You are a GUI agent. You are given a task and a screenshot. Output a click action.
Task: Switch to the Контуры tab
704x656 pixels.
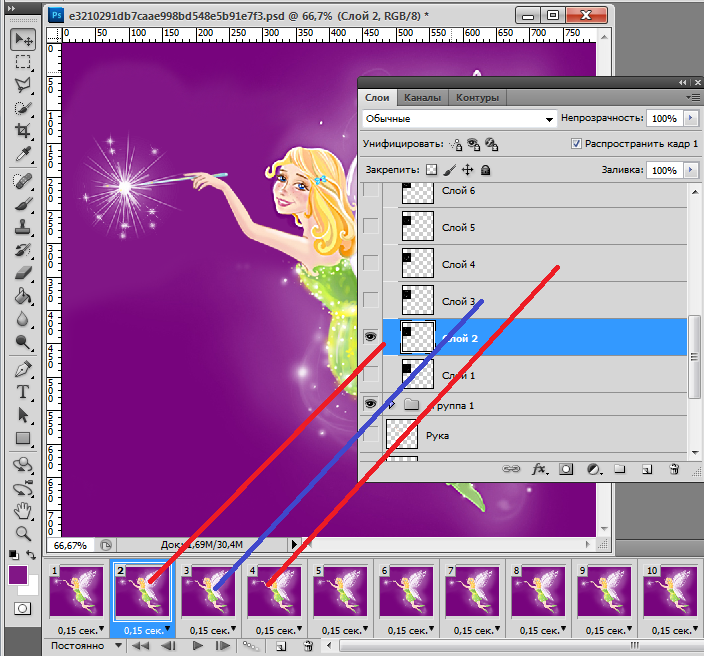477,97
